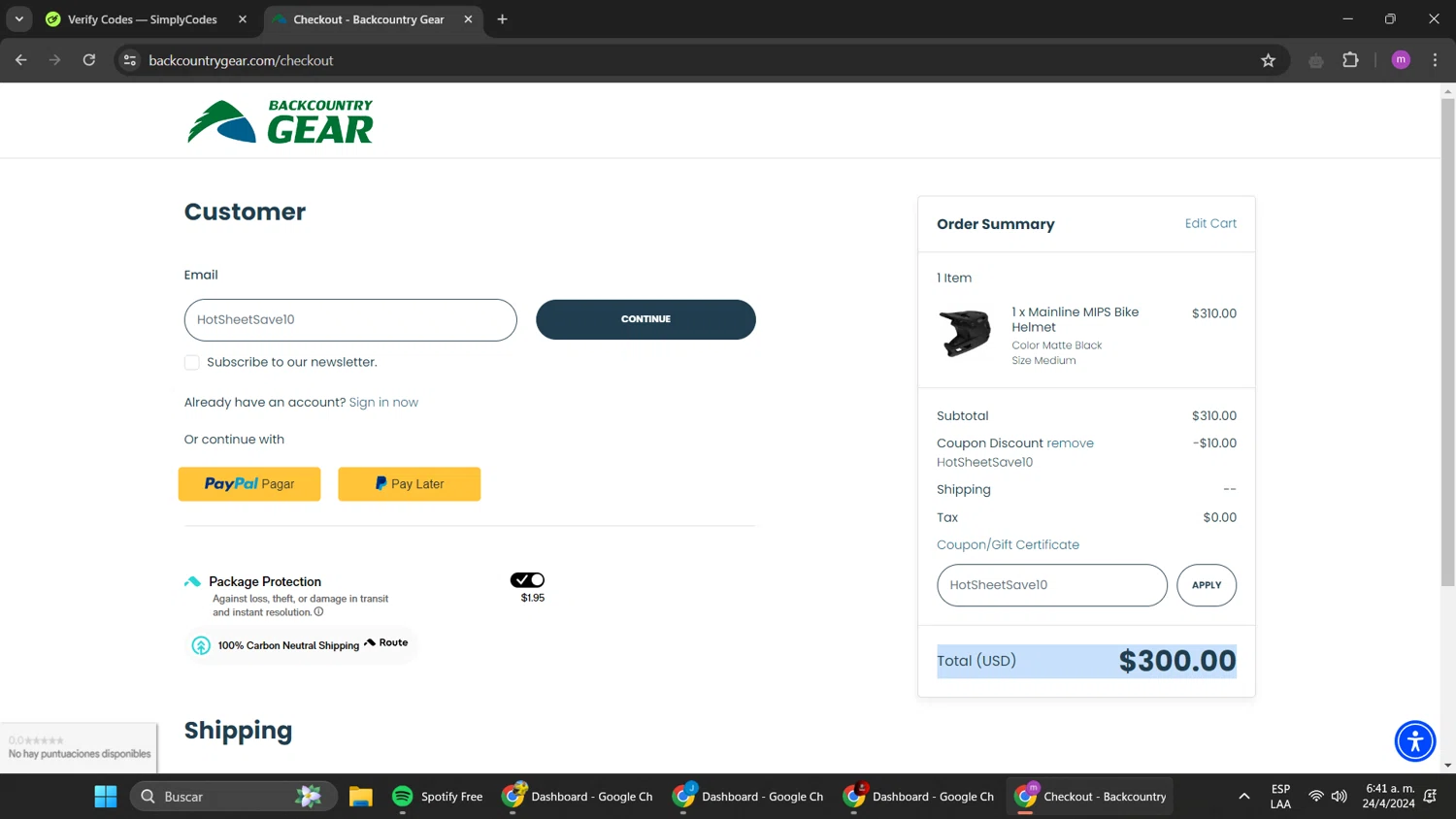Click the Sign in now link
Screen dimensions: 1456x819
pyautogui.click(x=383, y=402)
